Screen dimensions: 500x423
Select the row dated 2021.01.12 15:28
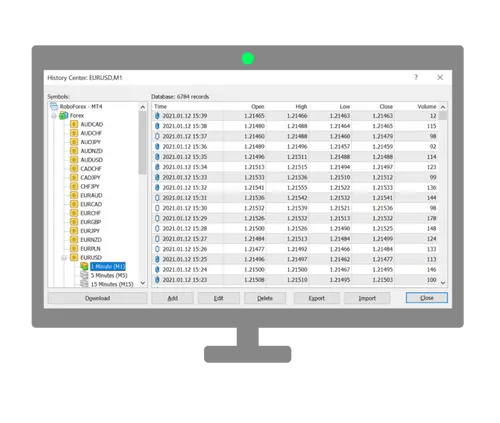click(x=295, y=229)
